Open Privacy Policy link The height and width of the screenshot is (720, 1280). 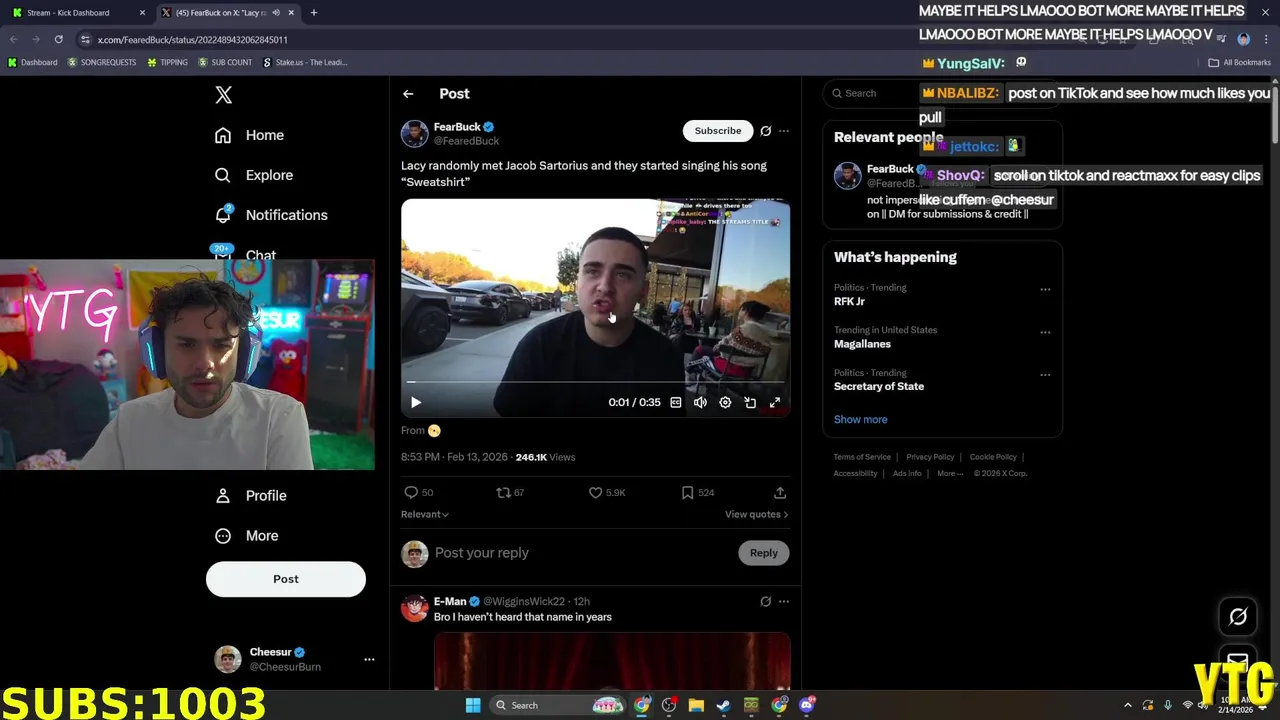point(930,457)
